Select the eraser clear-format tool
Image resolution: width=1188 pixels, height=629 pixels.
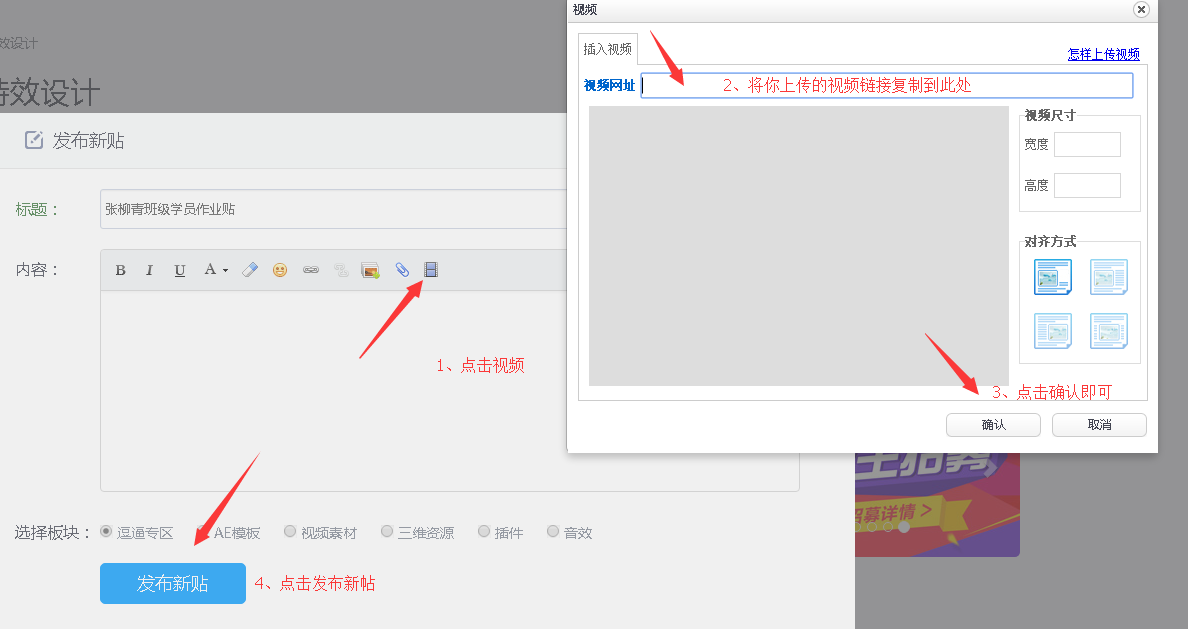click(x=250, y=270)
